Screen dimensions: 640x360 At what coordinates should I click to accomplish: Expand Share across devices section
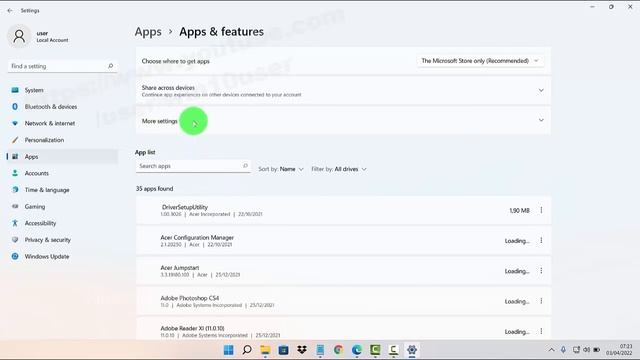tap(343, 91)
